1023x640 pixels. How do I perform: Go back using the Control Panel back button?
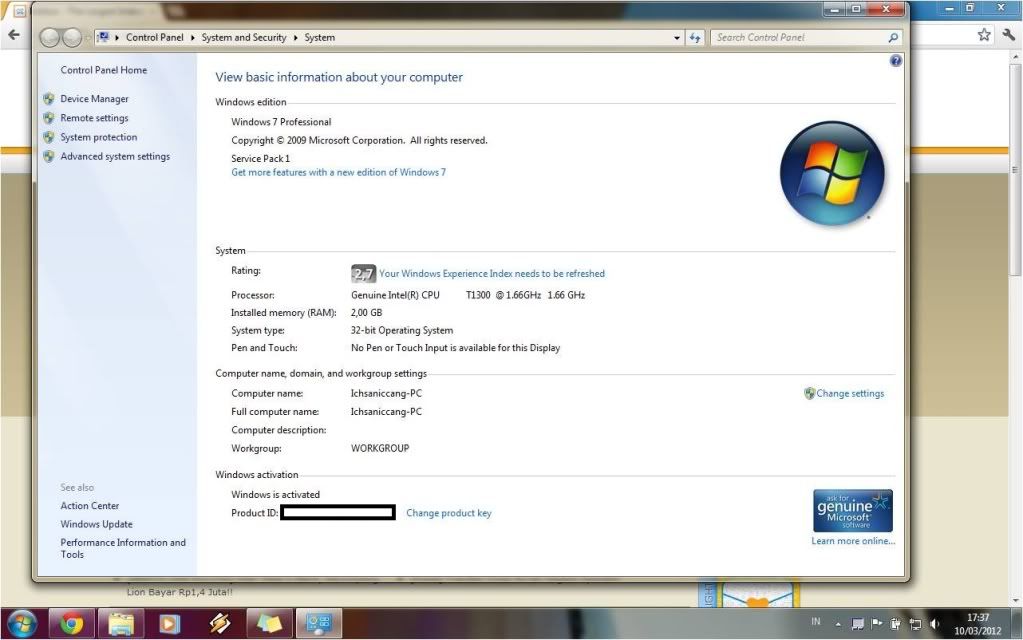[50, 38]
